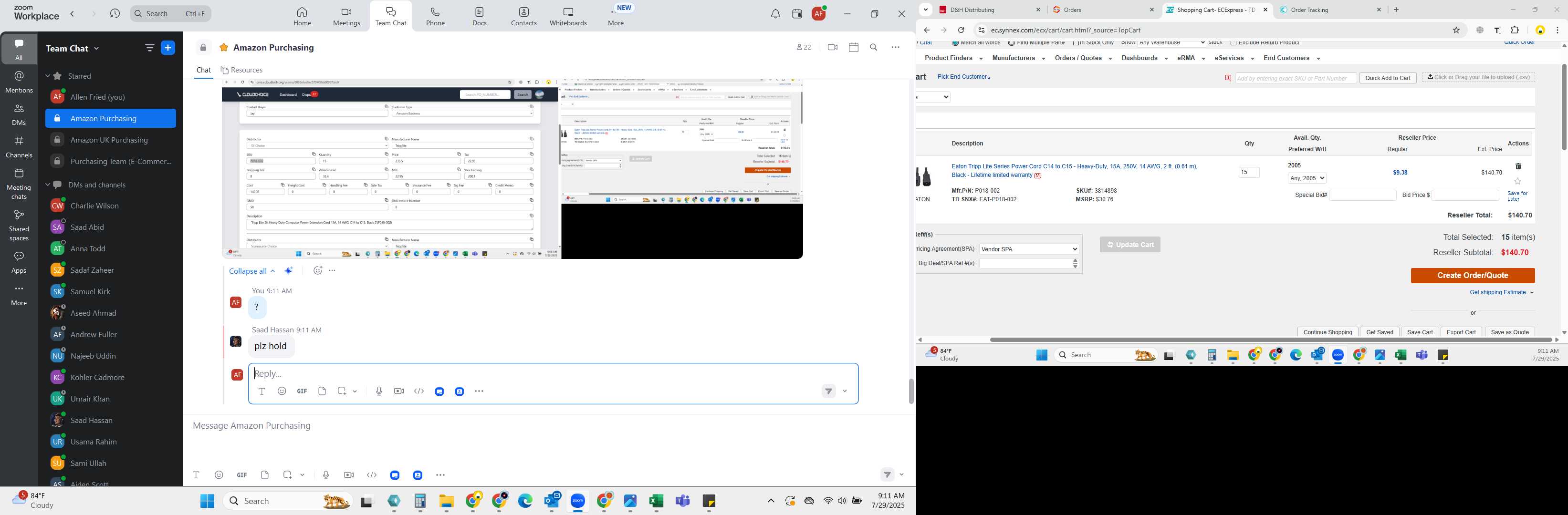Click inside the Reply text box
1568x515 pixels.
pos(553,373)
